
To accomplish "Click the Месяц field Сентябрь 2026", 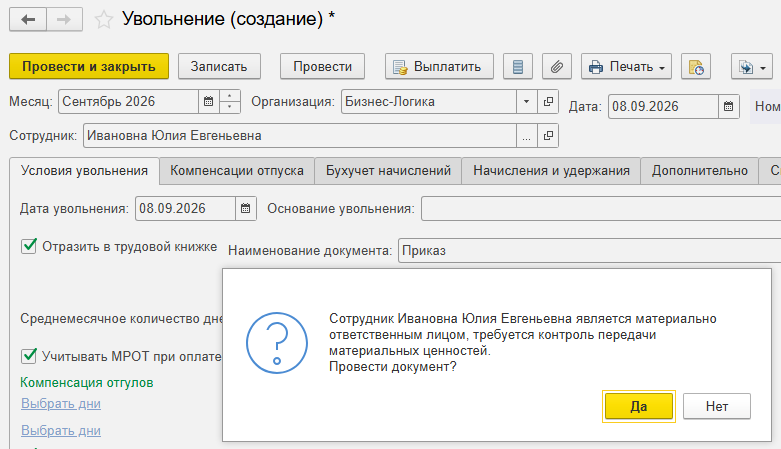I will (129, 102).
